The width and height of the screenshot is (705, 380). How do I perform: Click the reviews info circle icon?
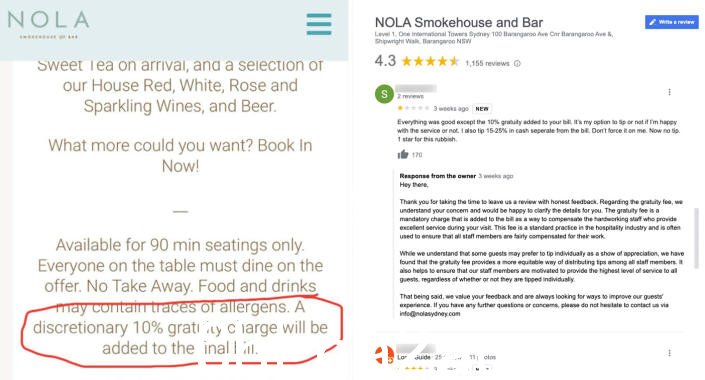tap(517, 63)
